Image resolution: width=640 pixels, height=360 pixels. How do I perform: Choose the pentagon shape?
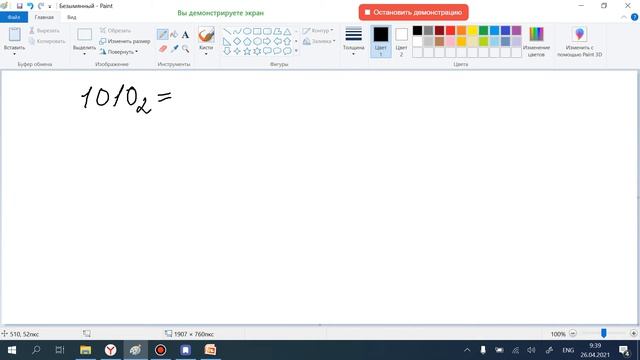[x=247, y=41]
